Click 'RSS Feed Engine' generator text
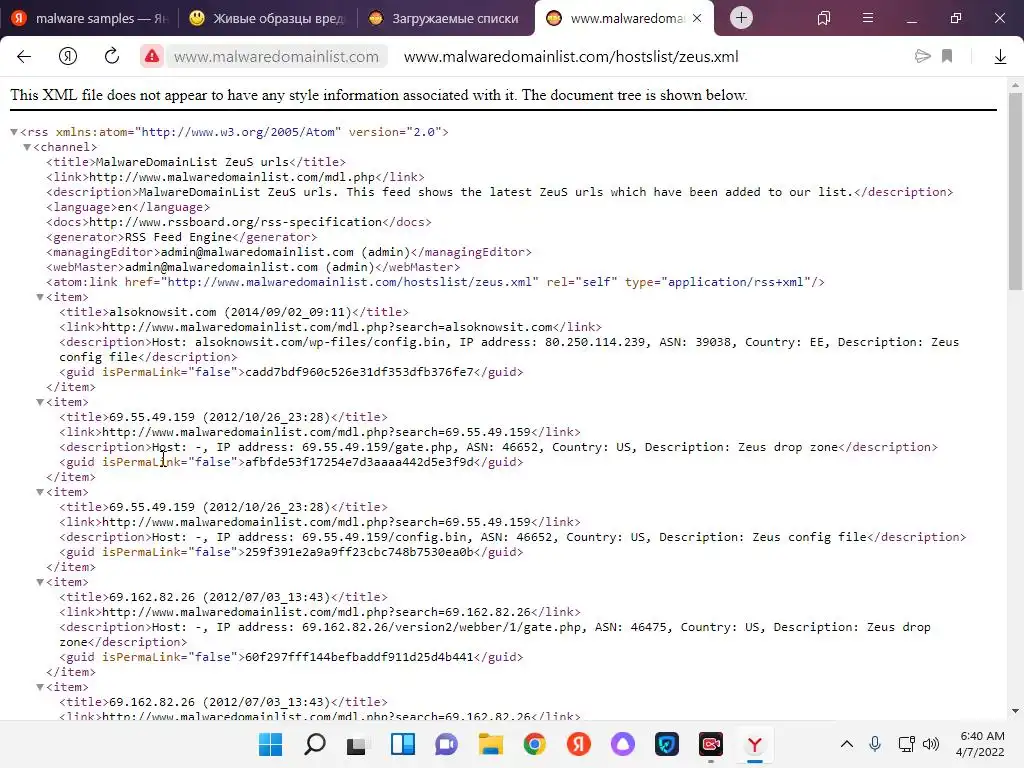 [178, 237]
